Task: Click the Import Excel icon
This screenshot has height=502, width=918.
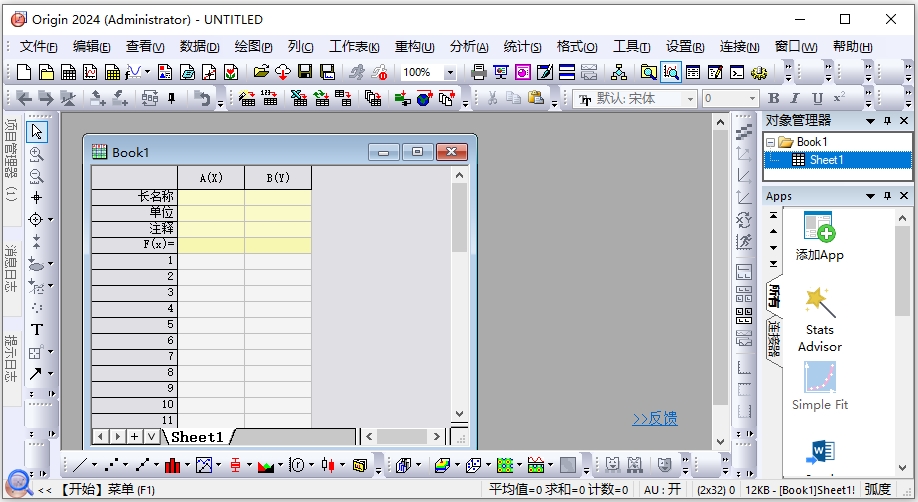Action: pyautogui.click(x=299, y=98)
